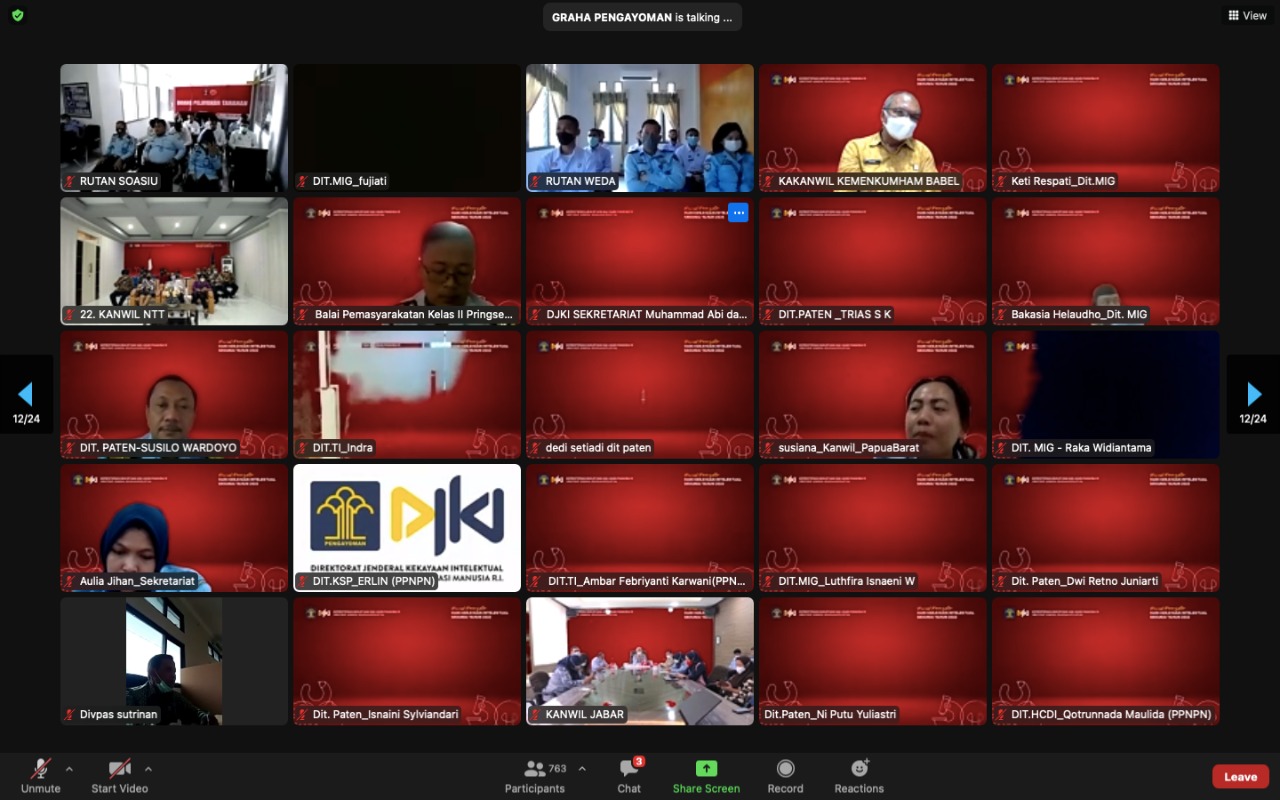Select the KANWIL JABAR video tile

640,660
